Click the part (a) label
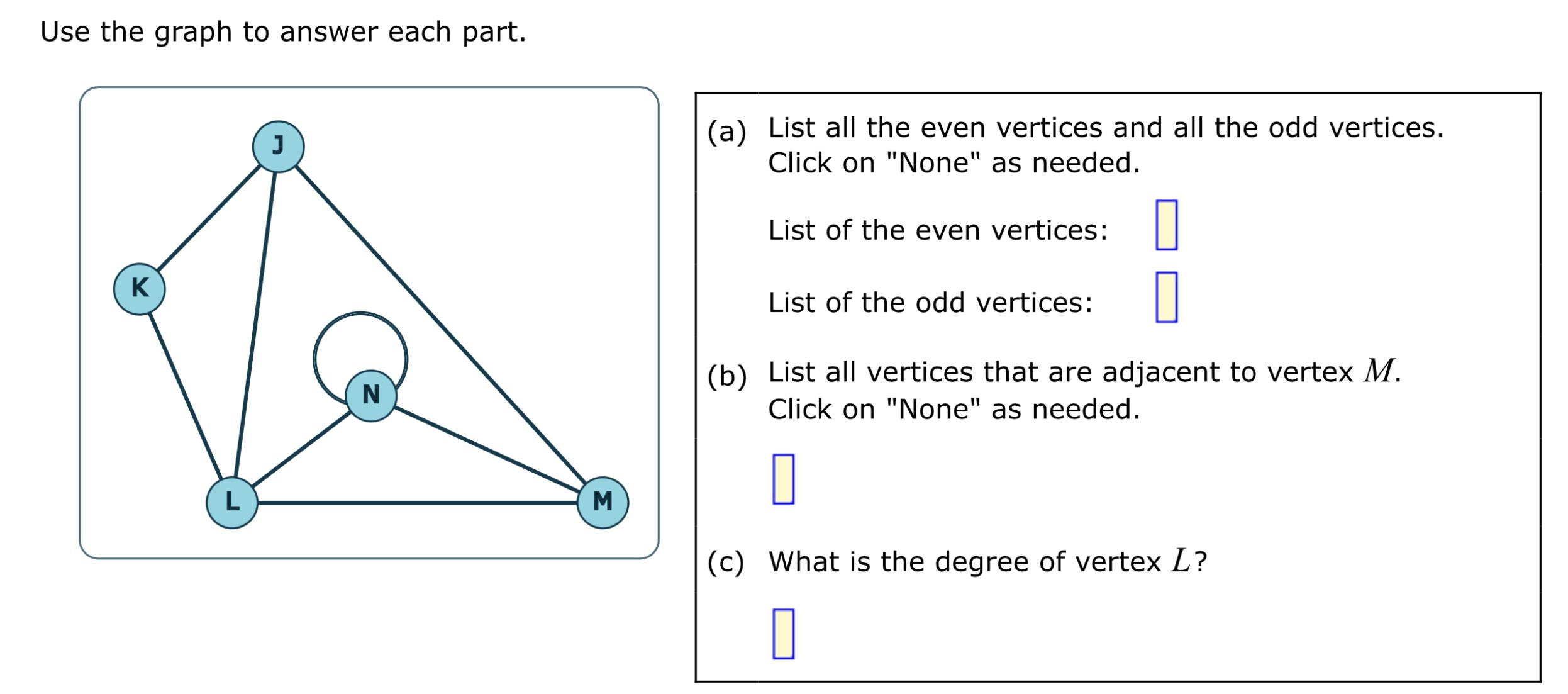The width and height of the screenshot is (1568, 694). 726,132
